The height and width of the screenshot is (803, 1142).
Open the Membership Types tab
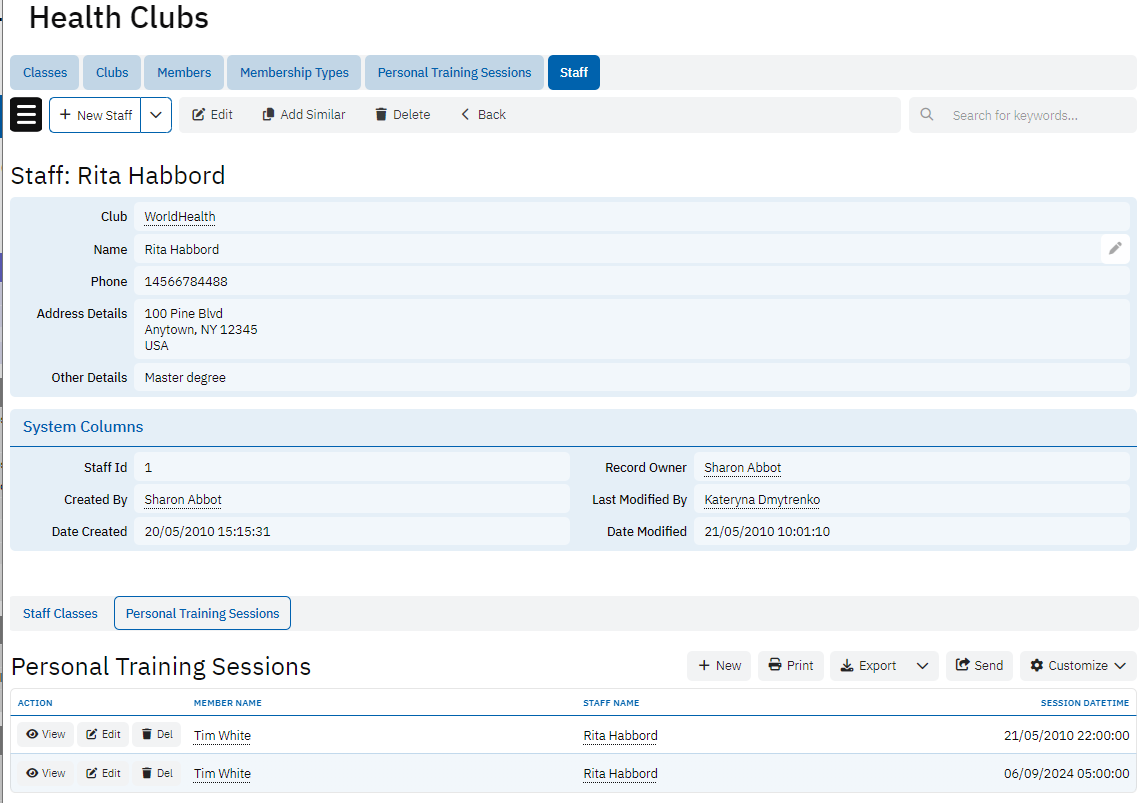(294, 73)
